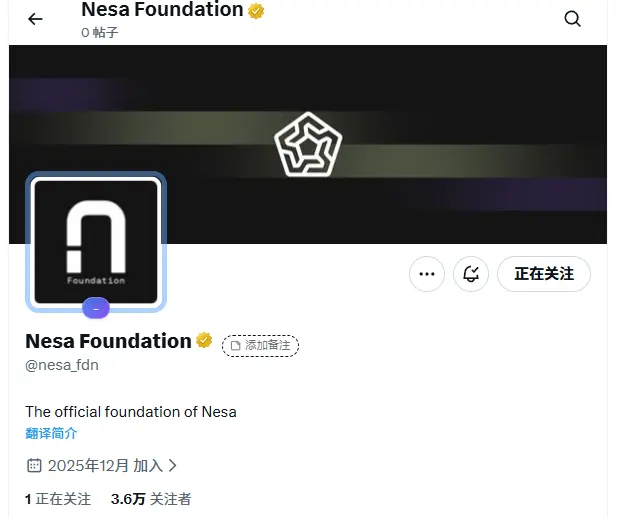This screenshot has height=517, width=621.
Task: Click the purple badge under avatar
Action: click(96, 308)
